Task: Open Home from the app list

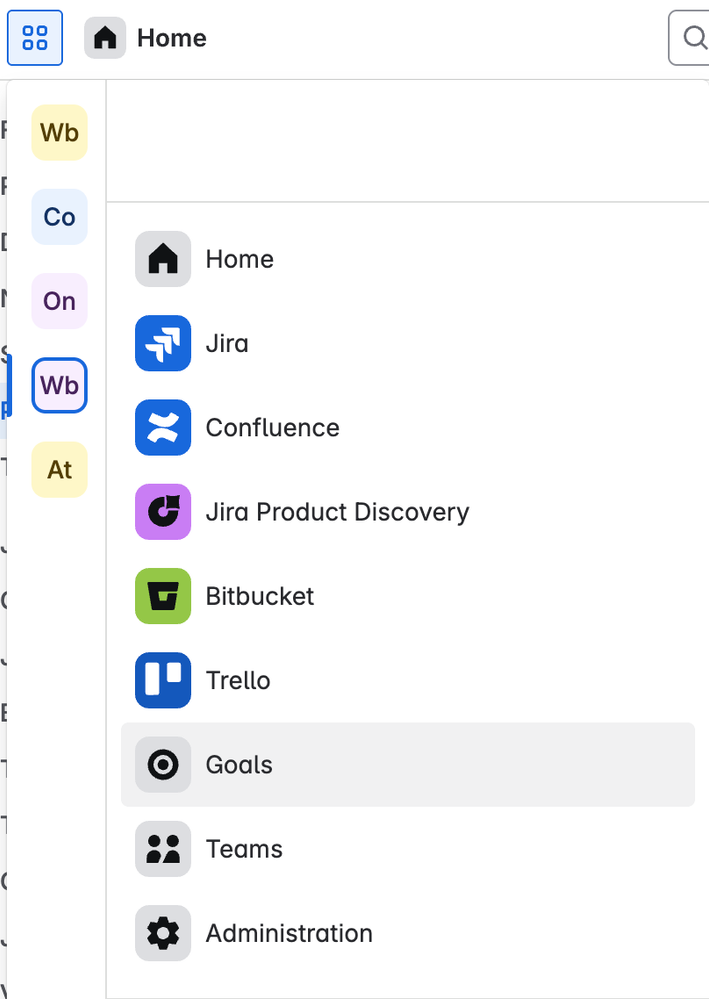Action: [x=408, y=259]
